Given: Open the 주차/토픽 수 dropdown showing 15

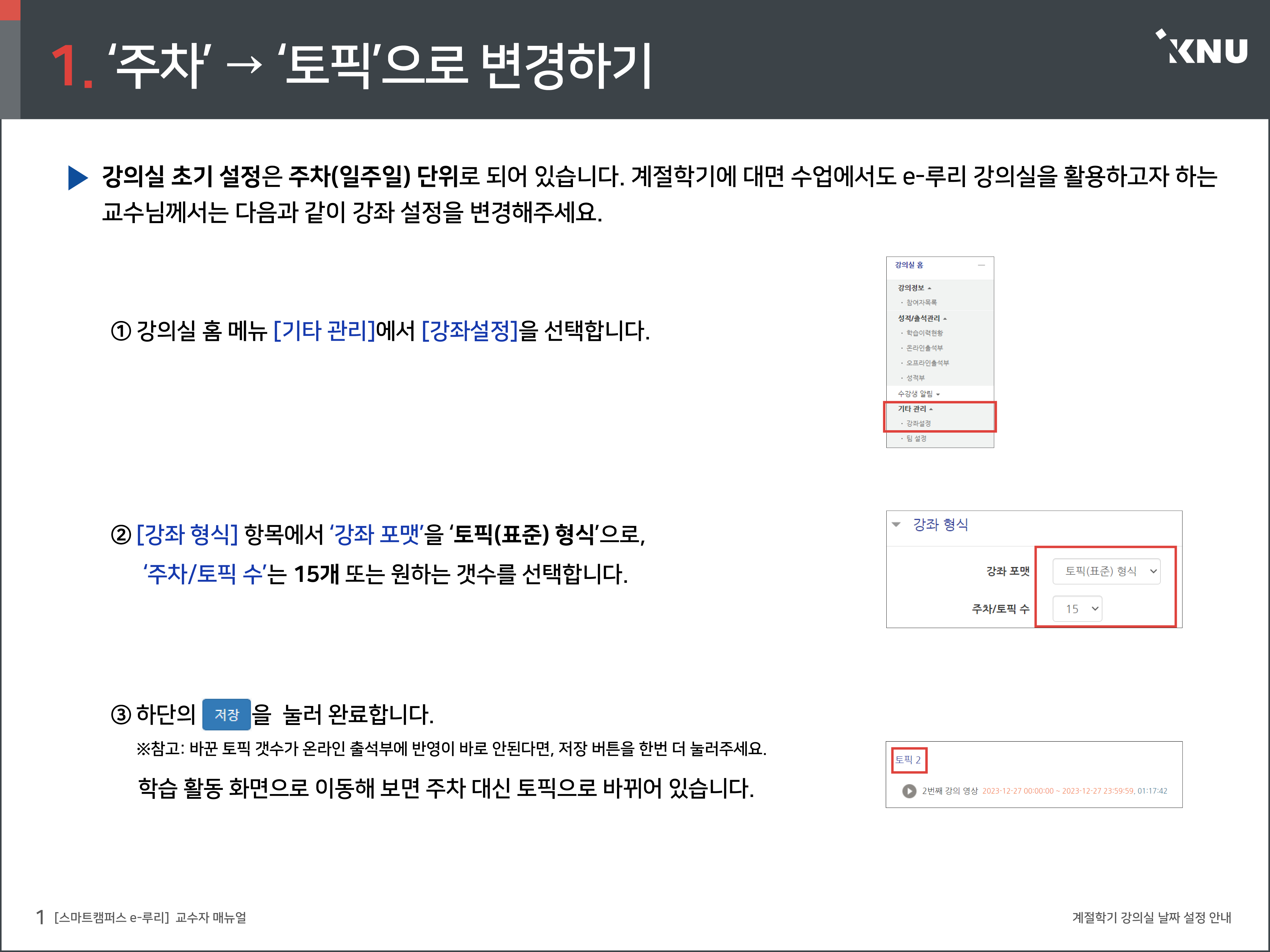Looking at the screenshot, I should [x=1077, y=609].
